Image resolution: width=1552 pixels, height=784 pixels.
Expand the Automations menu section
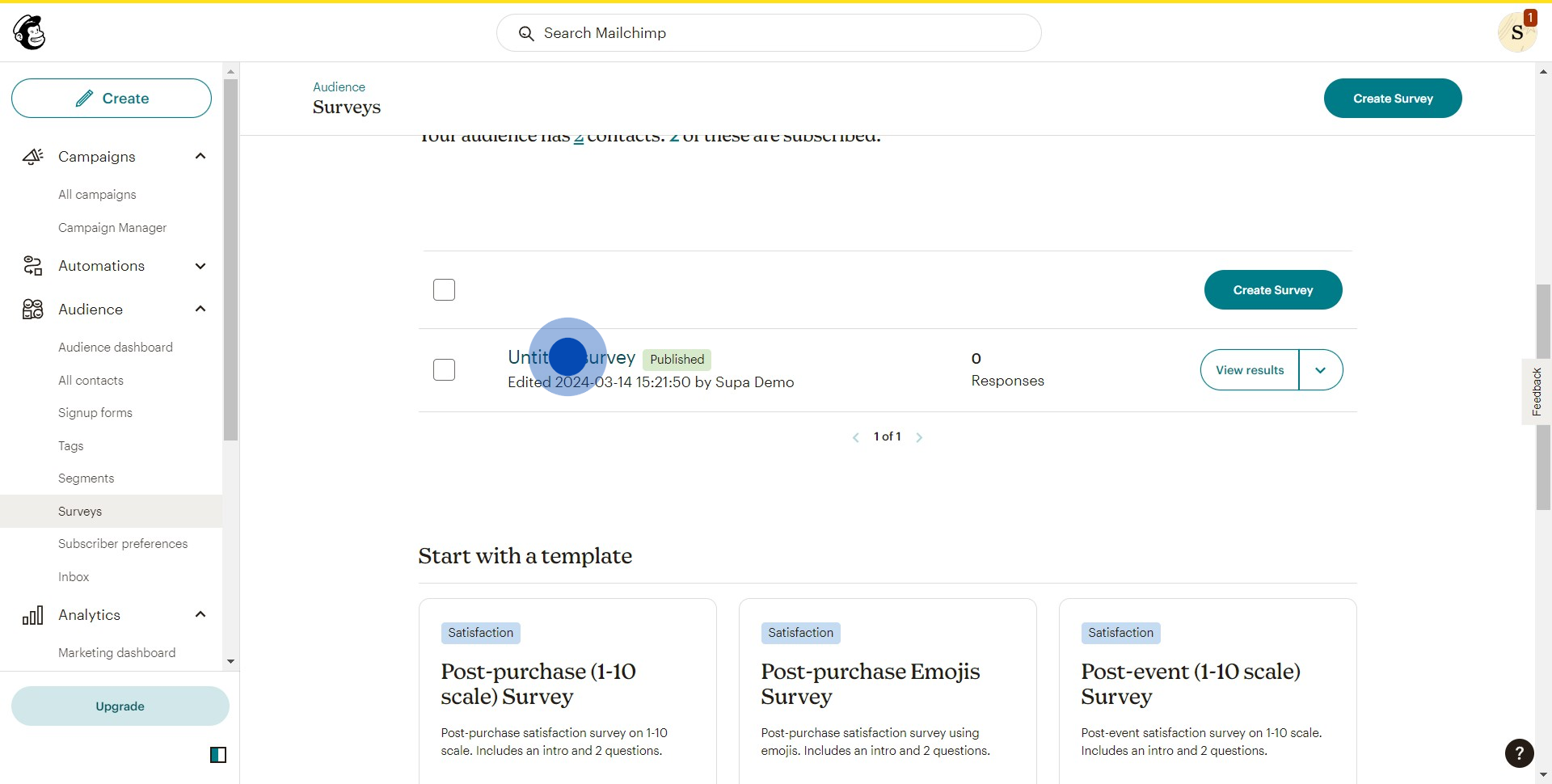click(x=200, y=266)
